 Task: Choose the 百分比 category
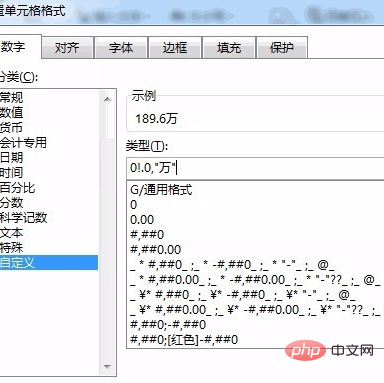pyautogui.click(x=49, y=188)
